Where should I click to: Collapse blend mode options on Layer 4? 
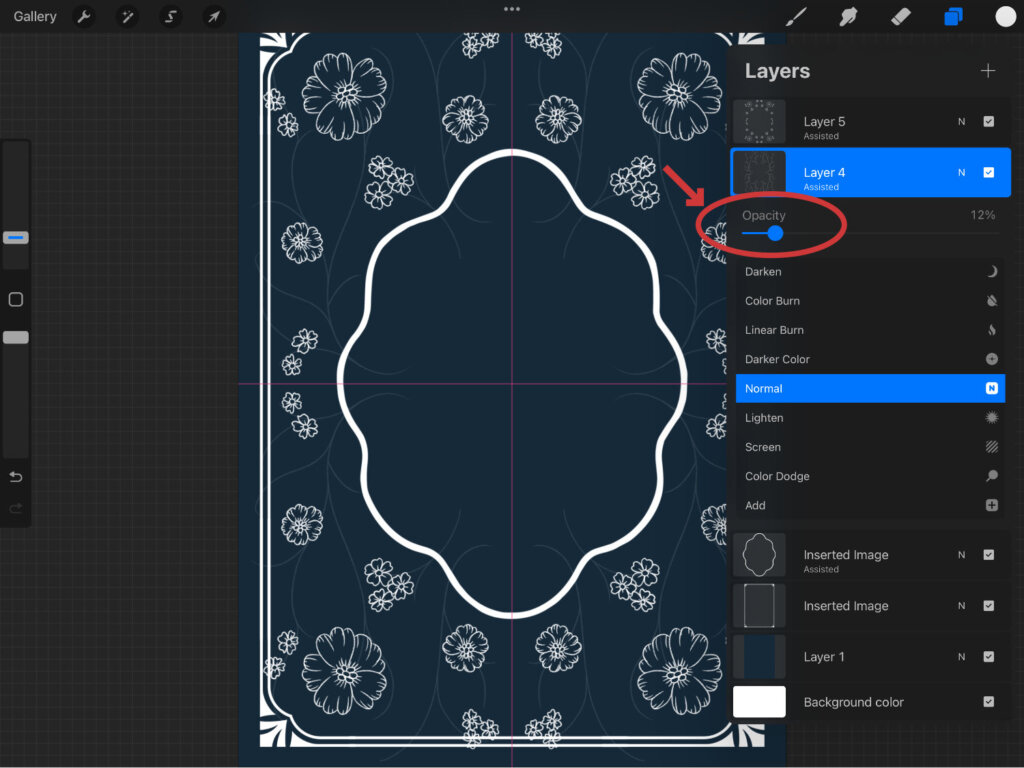(x=962, y=172)
